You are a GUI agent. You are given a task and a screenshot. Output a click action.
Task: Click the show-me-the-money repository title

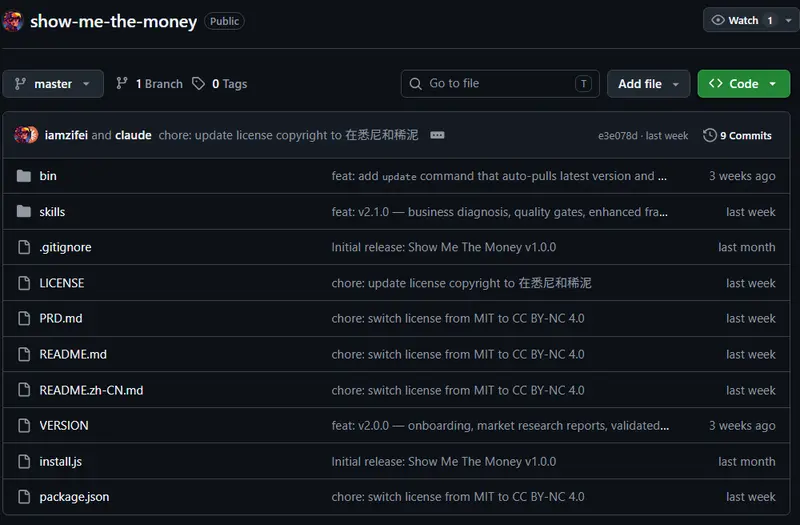[x=113, y=21]
